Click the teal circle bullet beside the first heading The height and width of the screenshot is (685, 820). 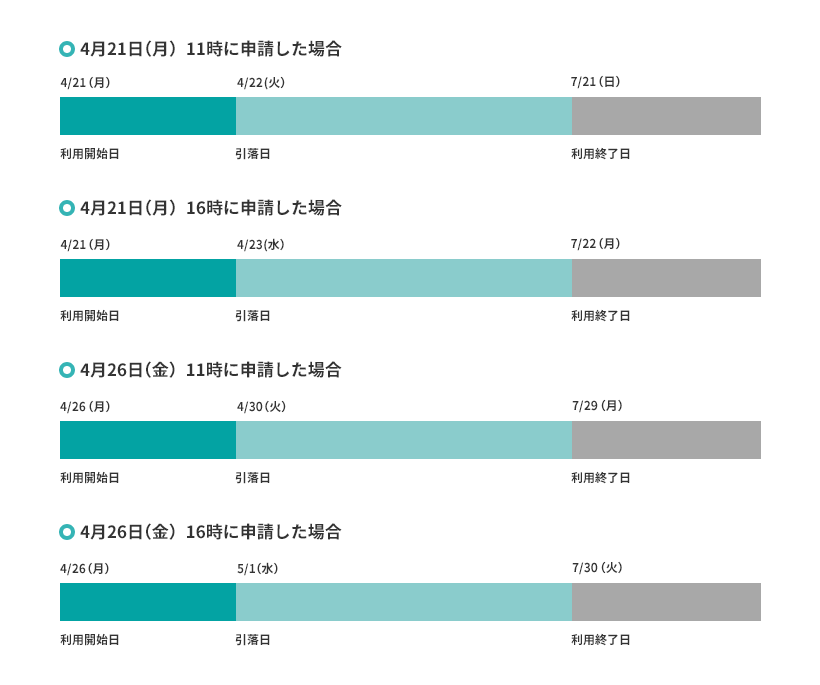tap(67, 49)
